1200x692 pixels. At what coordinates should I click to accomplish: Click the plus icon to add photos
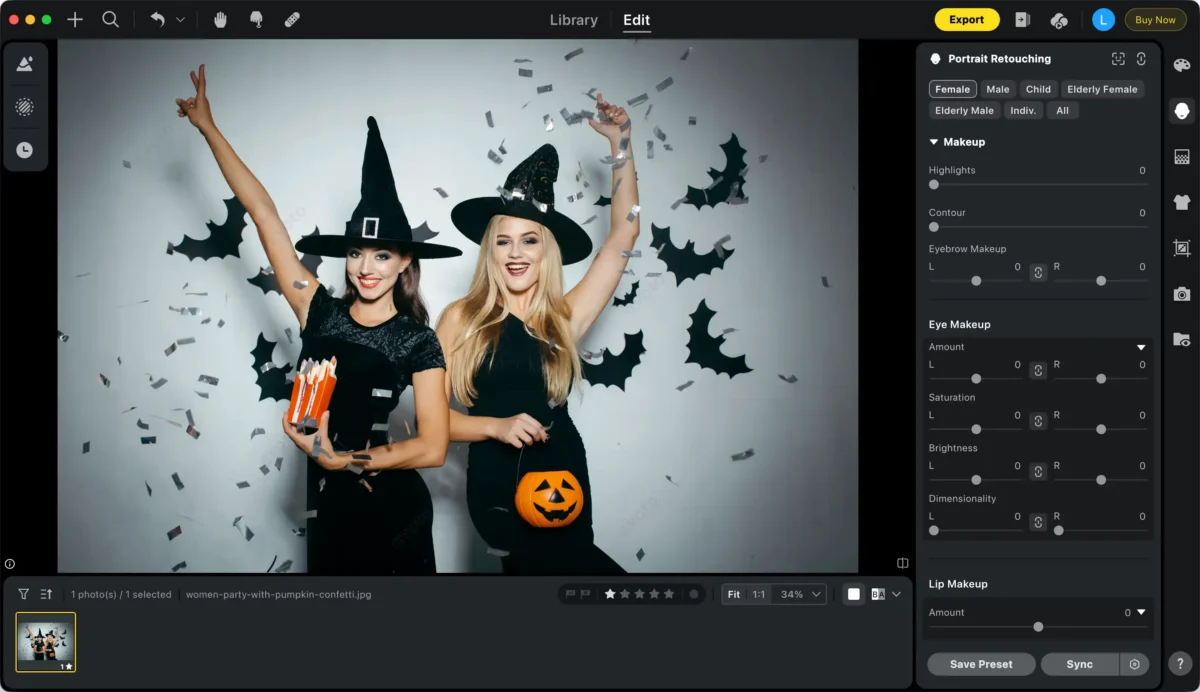pos(75,19)
